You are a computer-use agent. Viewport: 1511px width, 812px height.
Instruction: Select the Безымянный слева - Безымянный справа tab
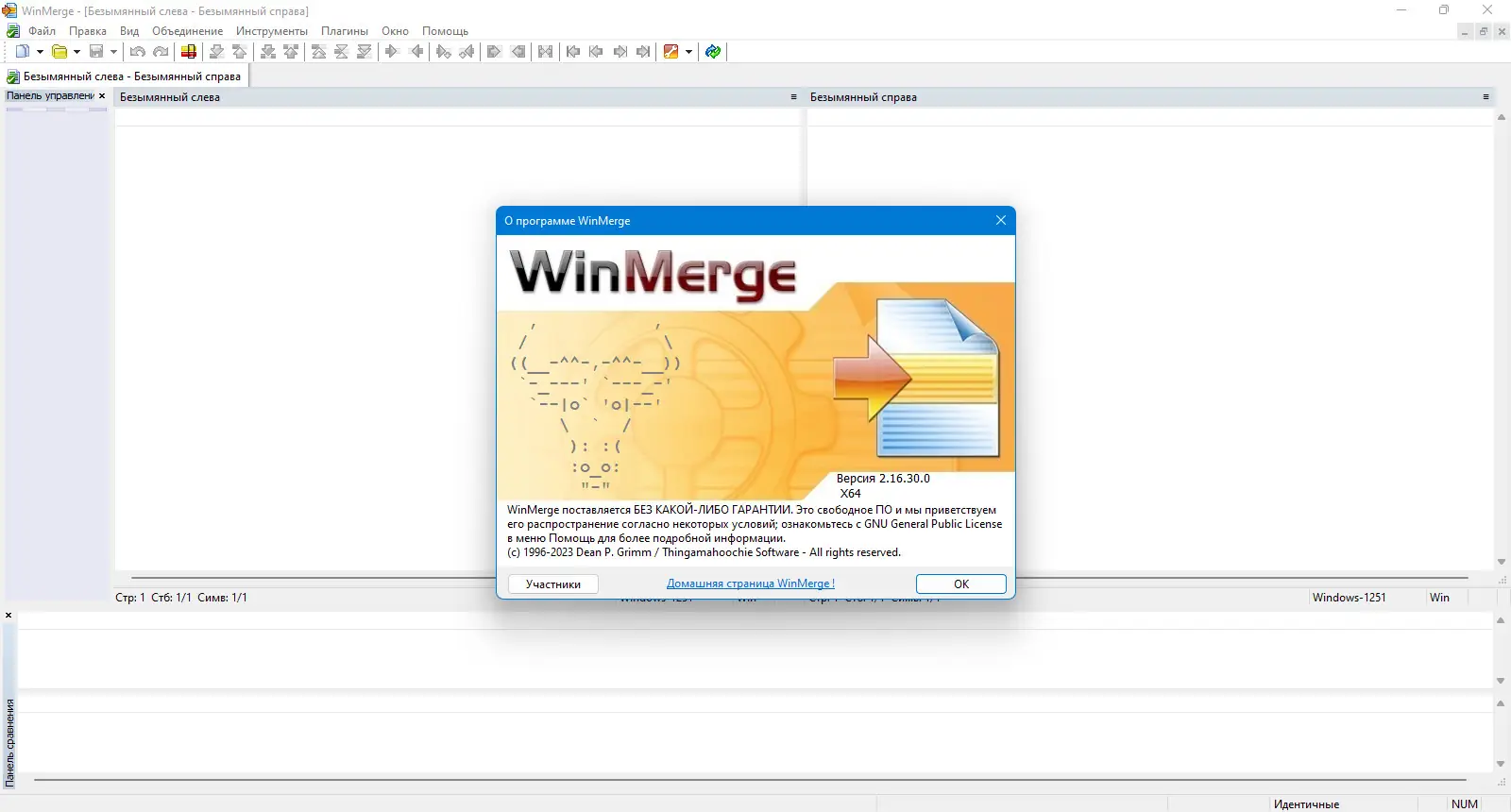125,76
